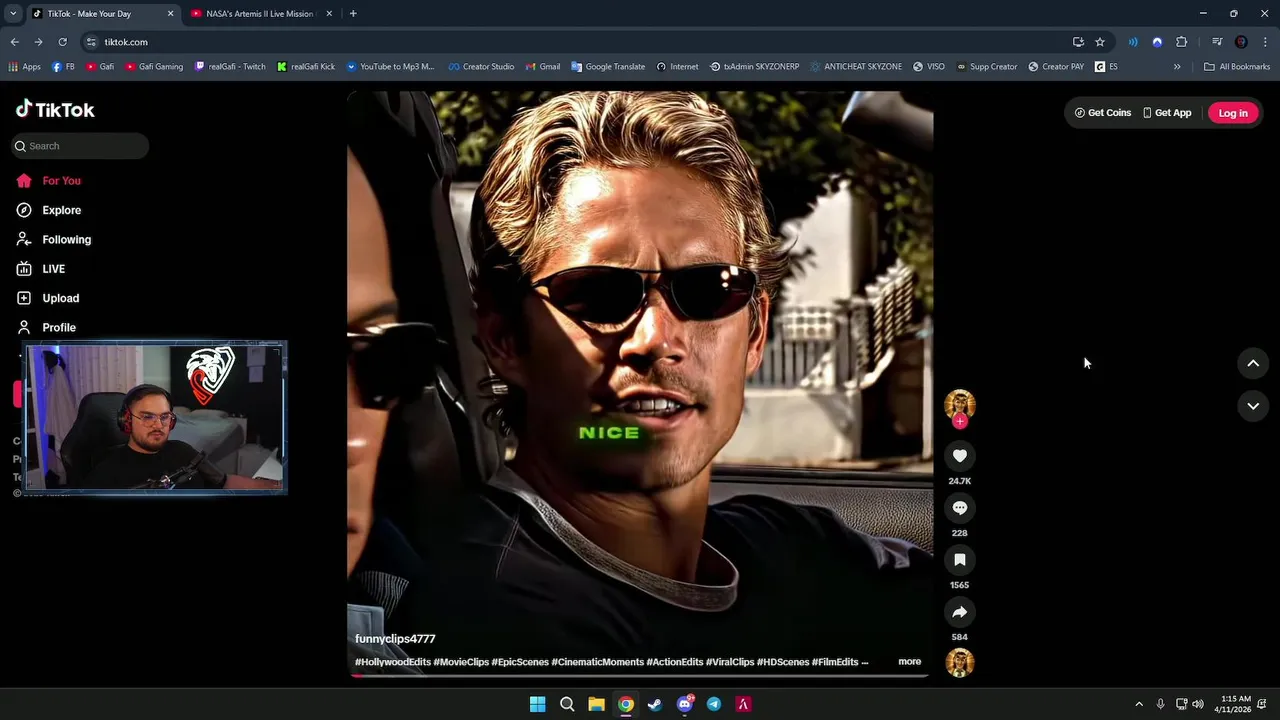Expand the caption with more
1280x720 pixels.
coord(909,661)
